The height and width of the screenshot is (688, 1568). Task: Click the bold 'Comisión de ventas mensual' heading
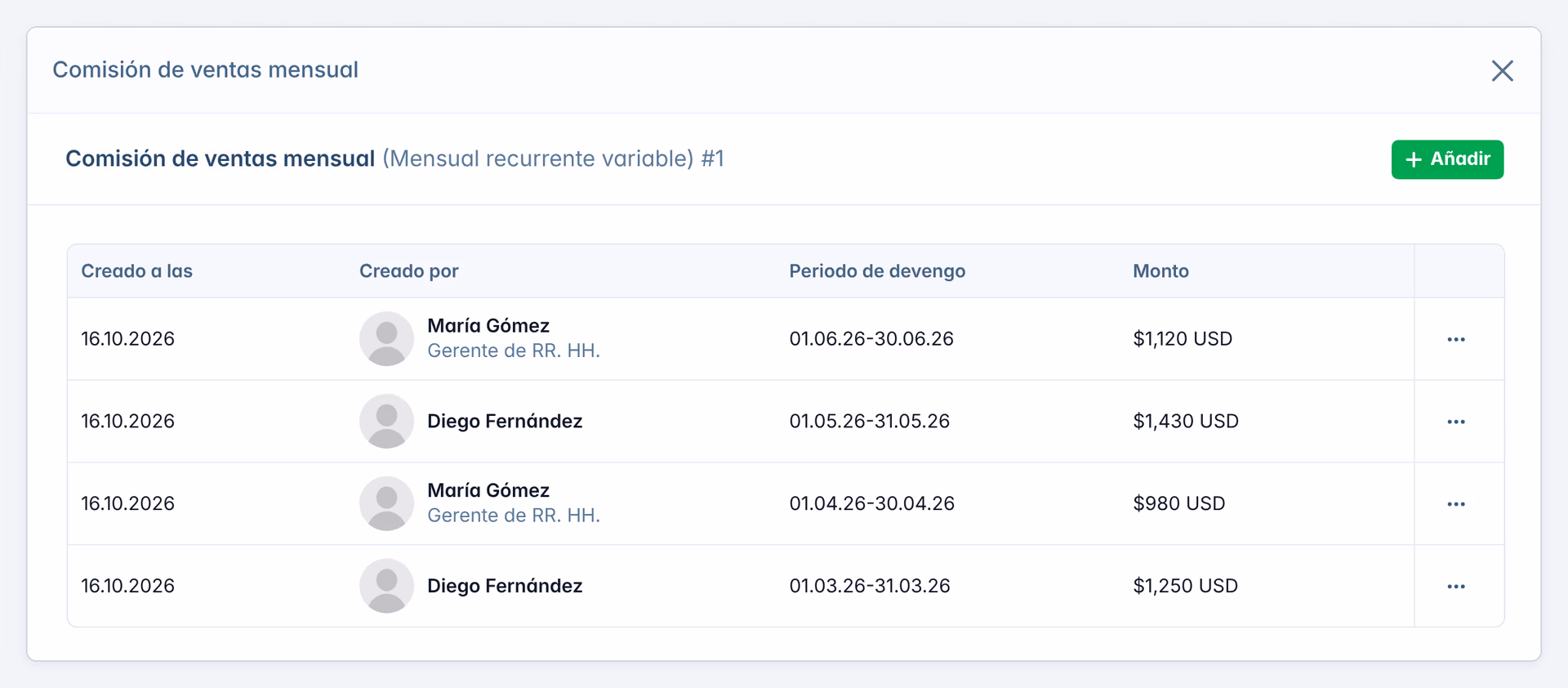220,159
